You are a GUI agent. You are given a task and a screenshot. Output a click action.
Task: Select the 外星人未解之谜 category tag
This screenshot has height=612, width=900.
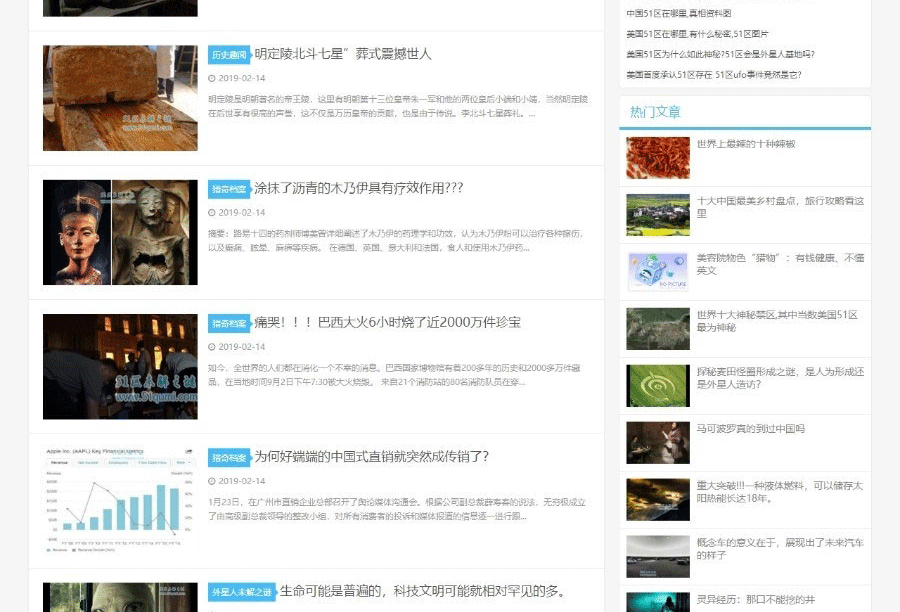[x=242, y=592]
